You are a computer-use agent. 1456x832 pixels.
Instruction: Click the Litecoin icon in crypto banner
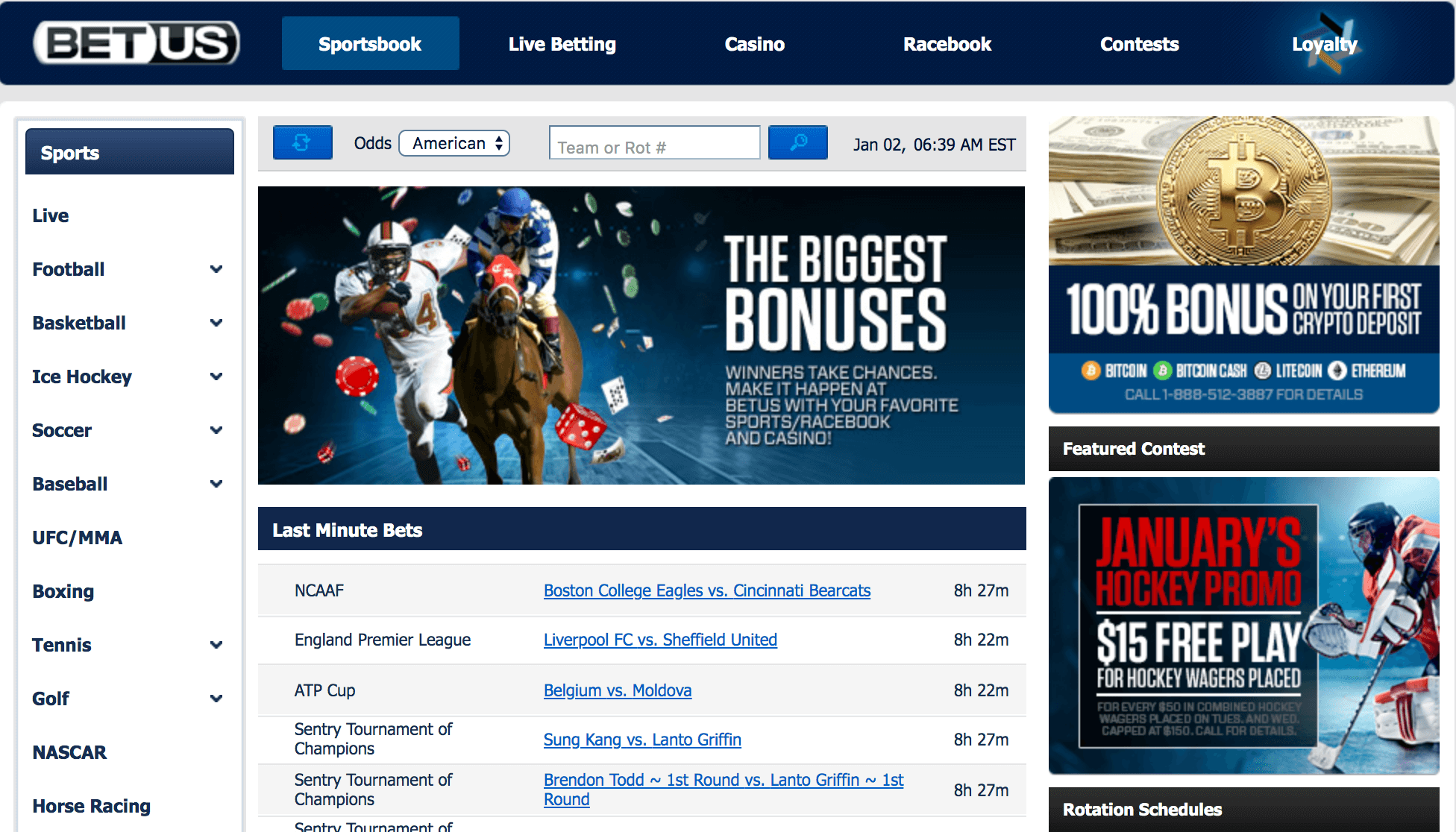(1261, 371)
